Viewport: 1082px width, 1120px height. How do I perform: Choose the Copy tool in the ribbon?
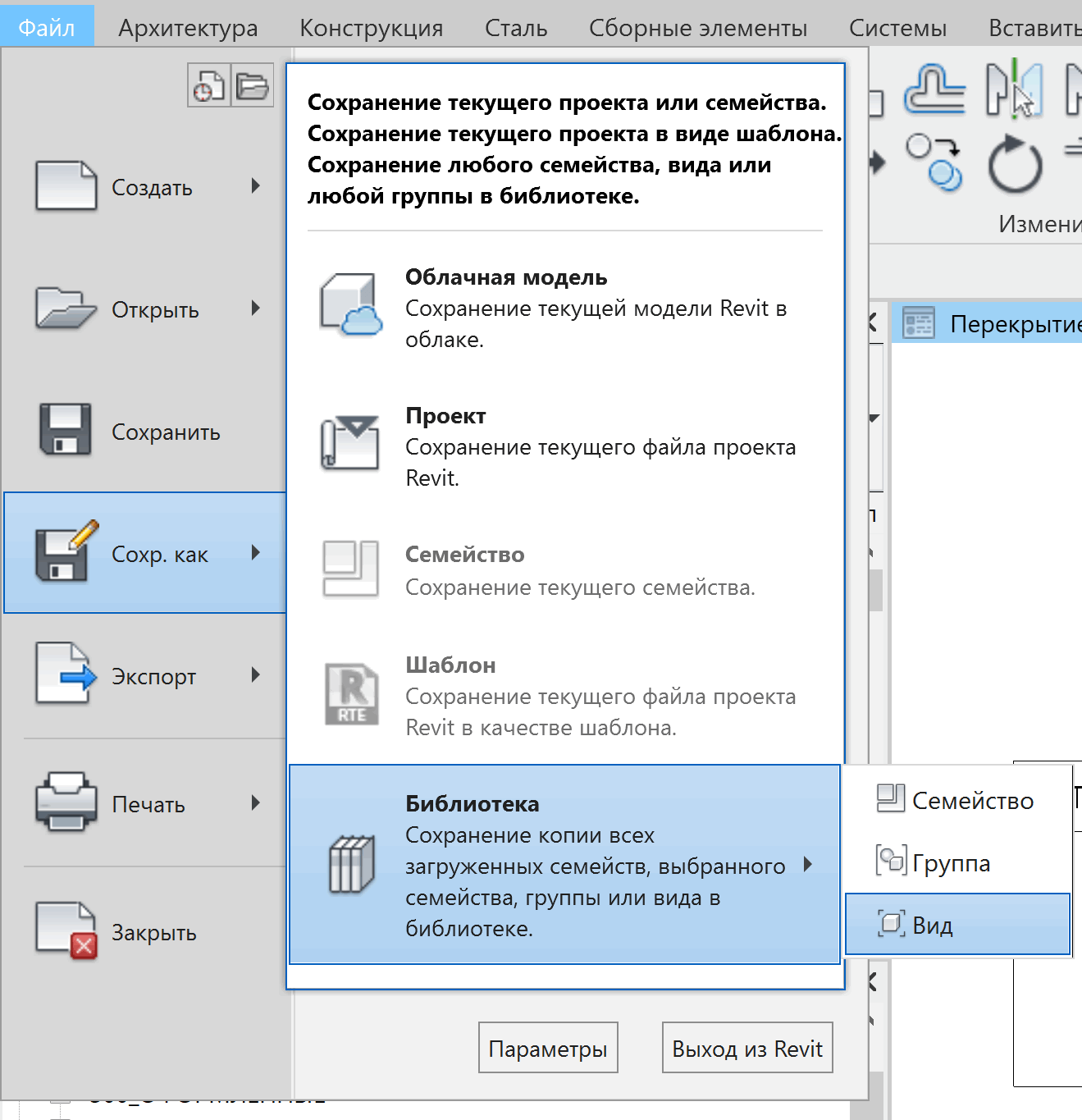click(935, 162)
